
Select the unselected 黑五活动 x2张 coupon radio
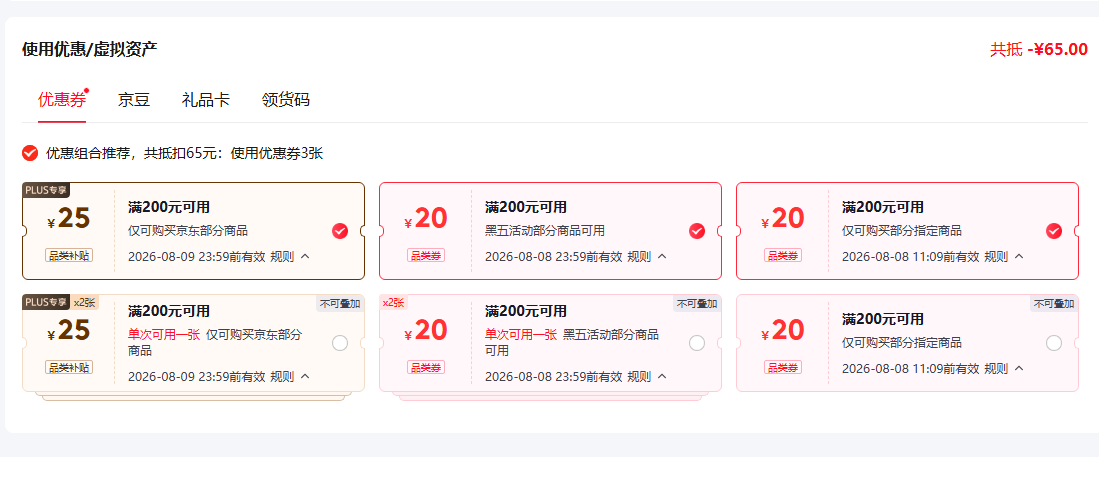pyautogui.click(x=697, y=343)
